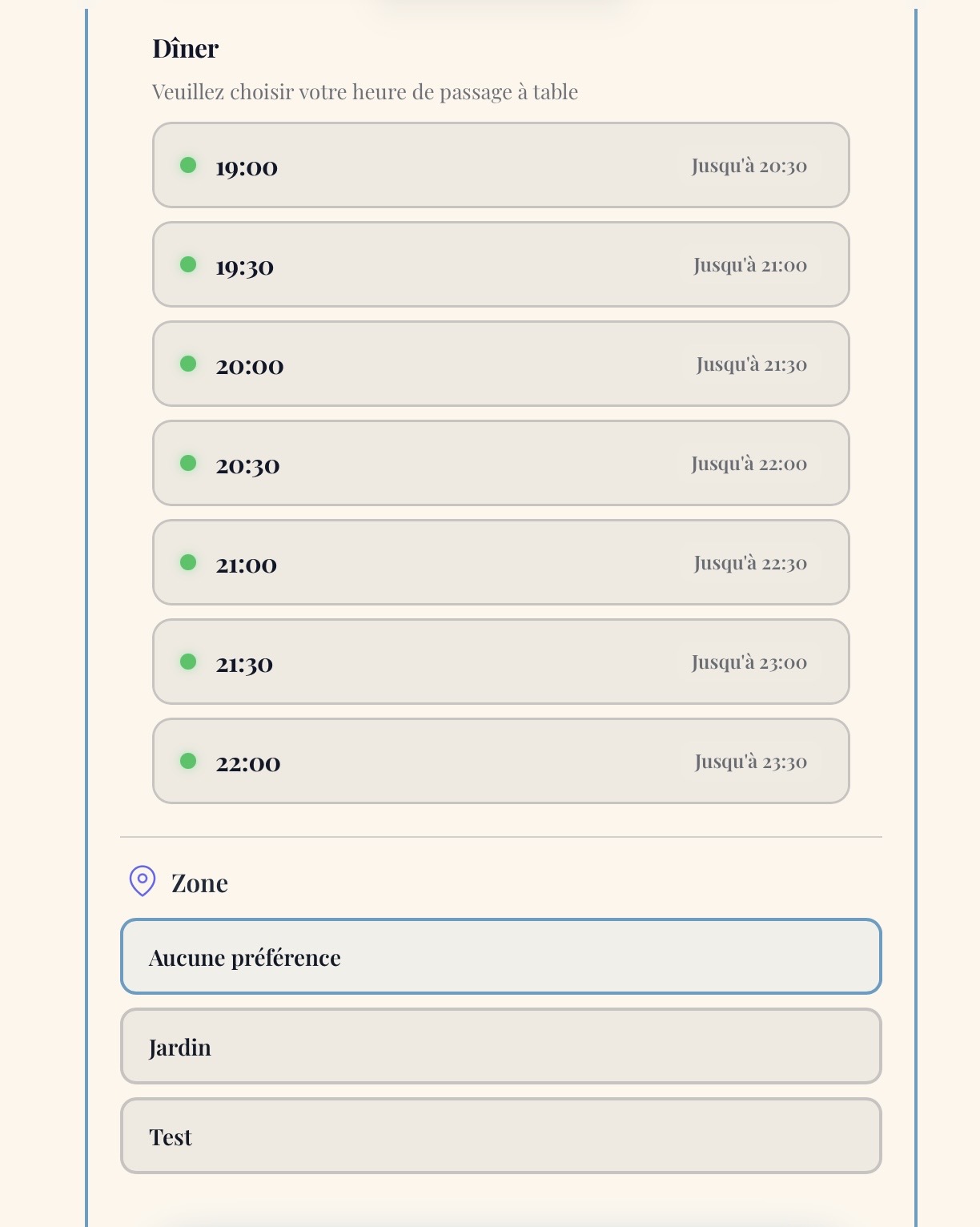The width and height of the screenshot is (980, 1227).
Task: Pick the 20:00 dinner slot
Action: pos(500,364)
